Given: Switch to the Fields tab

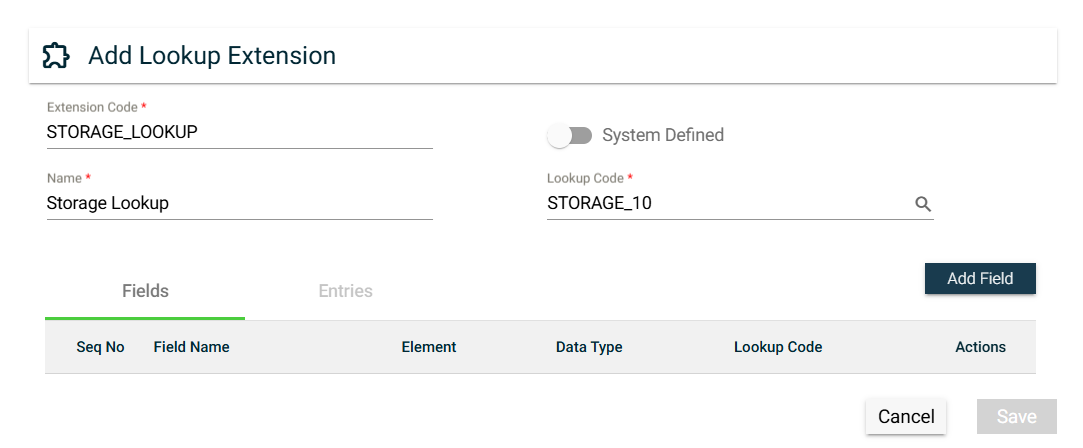Looking at the screenshot, I should tap(145, 291).
